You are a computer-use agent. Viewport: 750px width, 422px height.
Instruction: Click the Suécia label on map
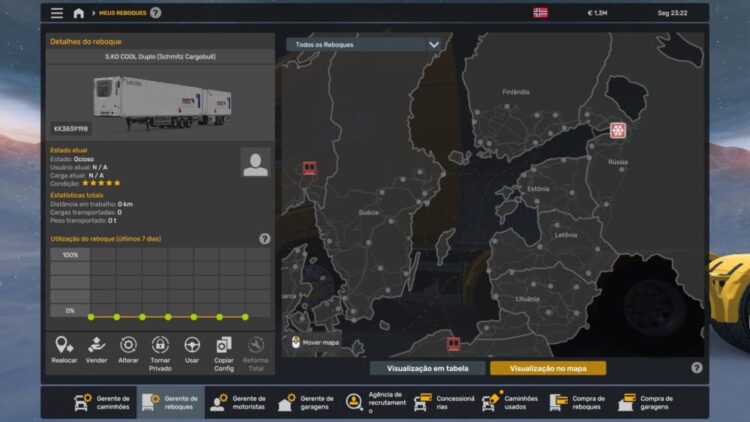pyautogui.click(x=369, y=212)
